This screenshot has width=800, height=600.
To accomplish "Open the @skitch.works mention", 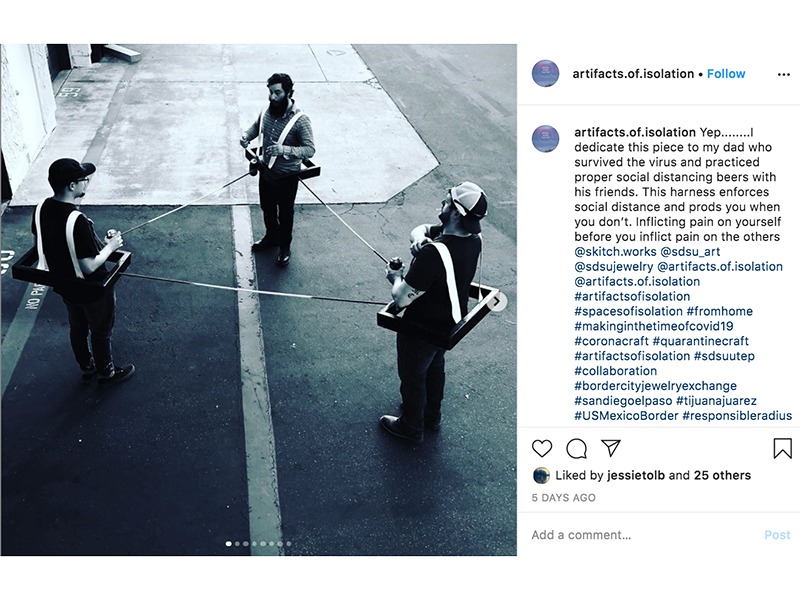I will coord(615,252).
